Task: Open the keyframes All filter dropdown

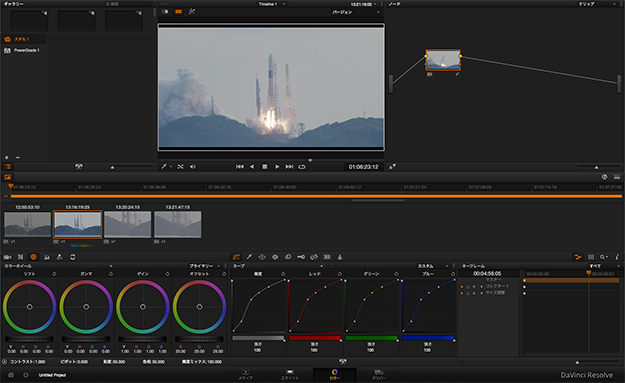Action: [604, 266]
